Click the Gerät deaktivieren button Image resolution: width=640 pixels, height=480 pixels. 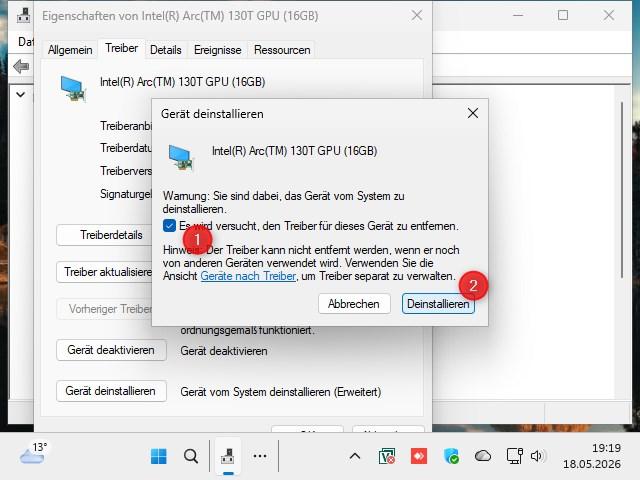[x=111, y=350]
